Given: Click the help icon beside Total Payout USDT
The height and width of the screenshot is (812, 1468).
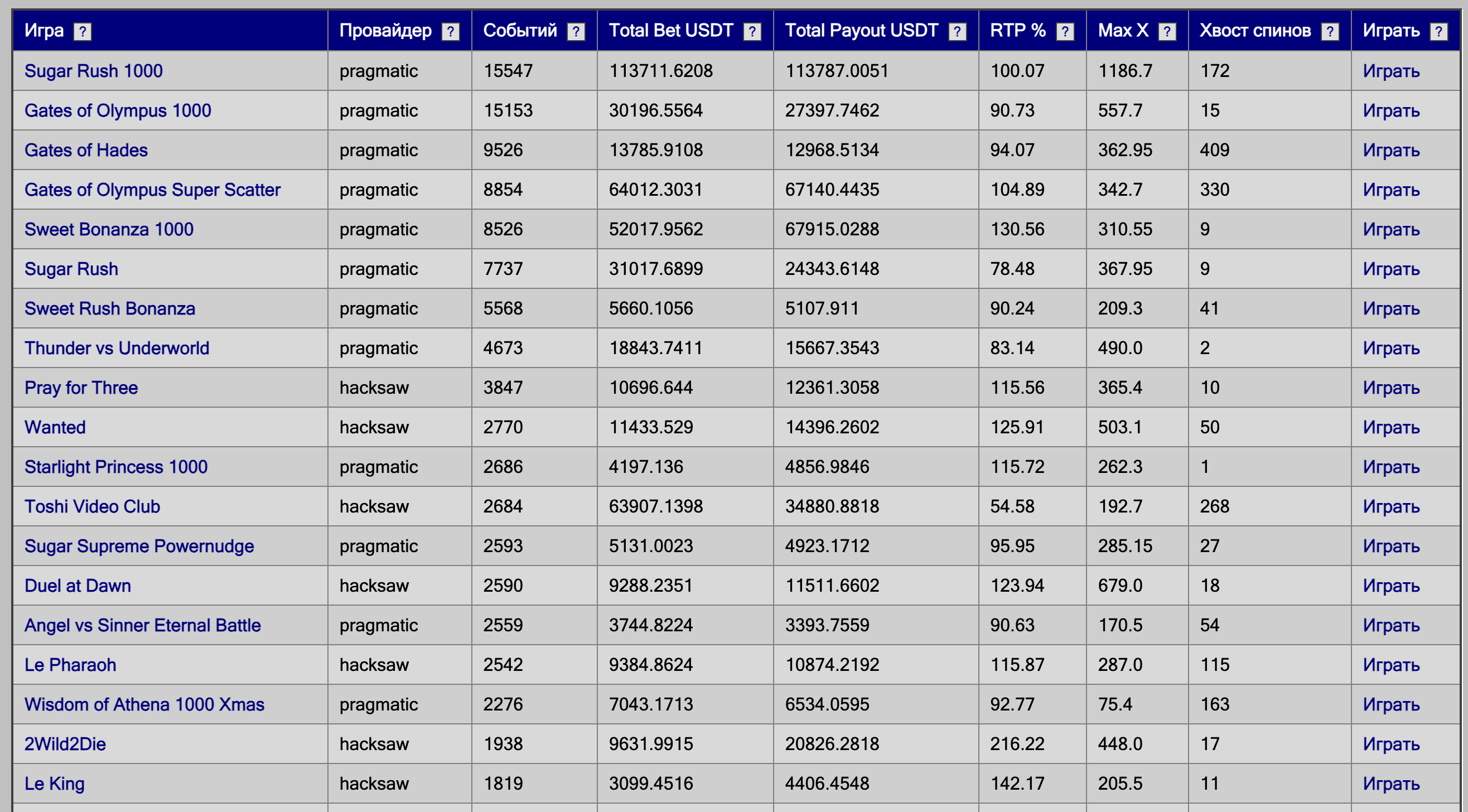Looking at the screenshot, I should click(957, 31).
